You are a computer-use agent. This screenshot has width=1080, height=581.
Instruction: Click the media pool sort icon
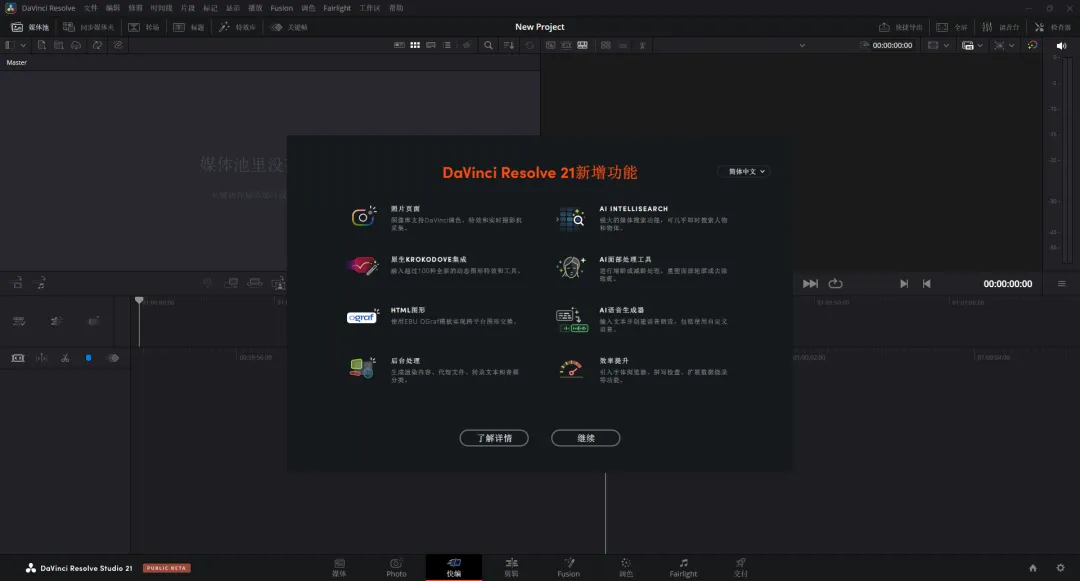tap(509, 45)
